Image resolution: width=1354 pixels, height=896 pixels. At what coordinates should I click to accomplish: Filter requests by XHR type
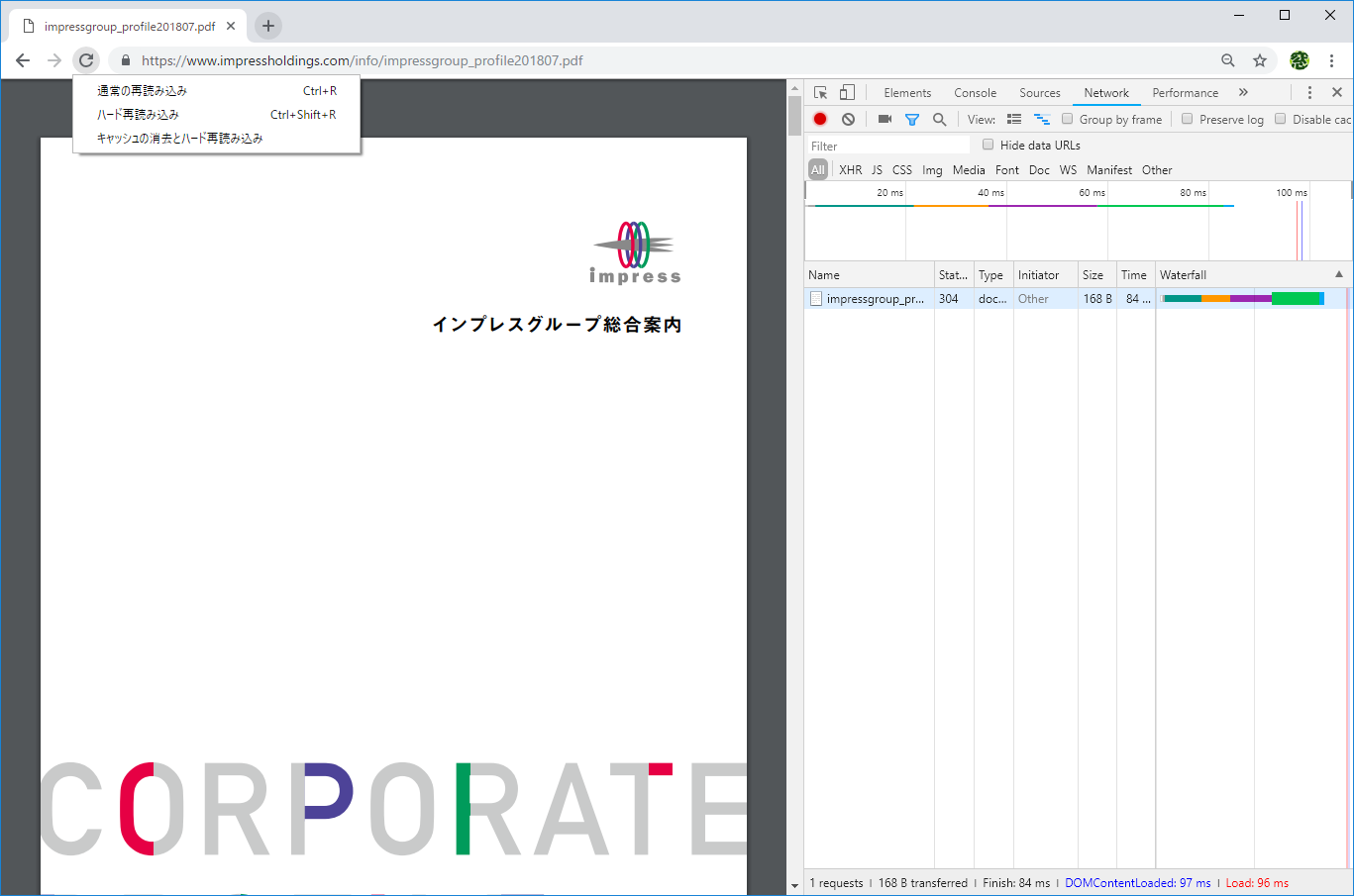click(x=850, y=169)
